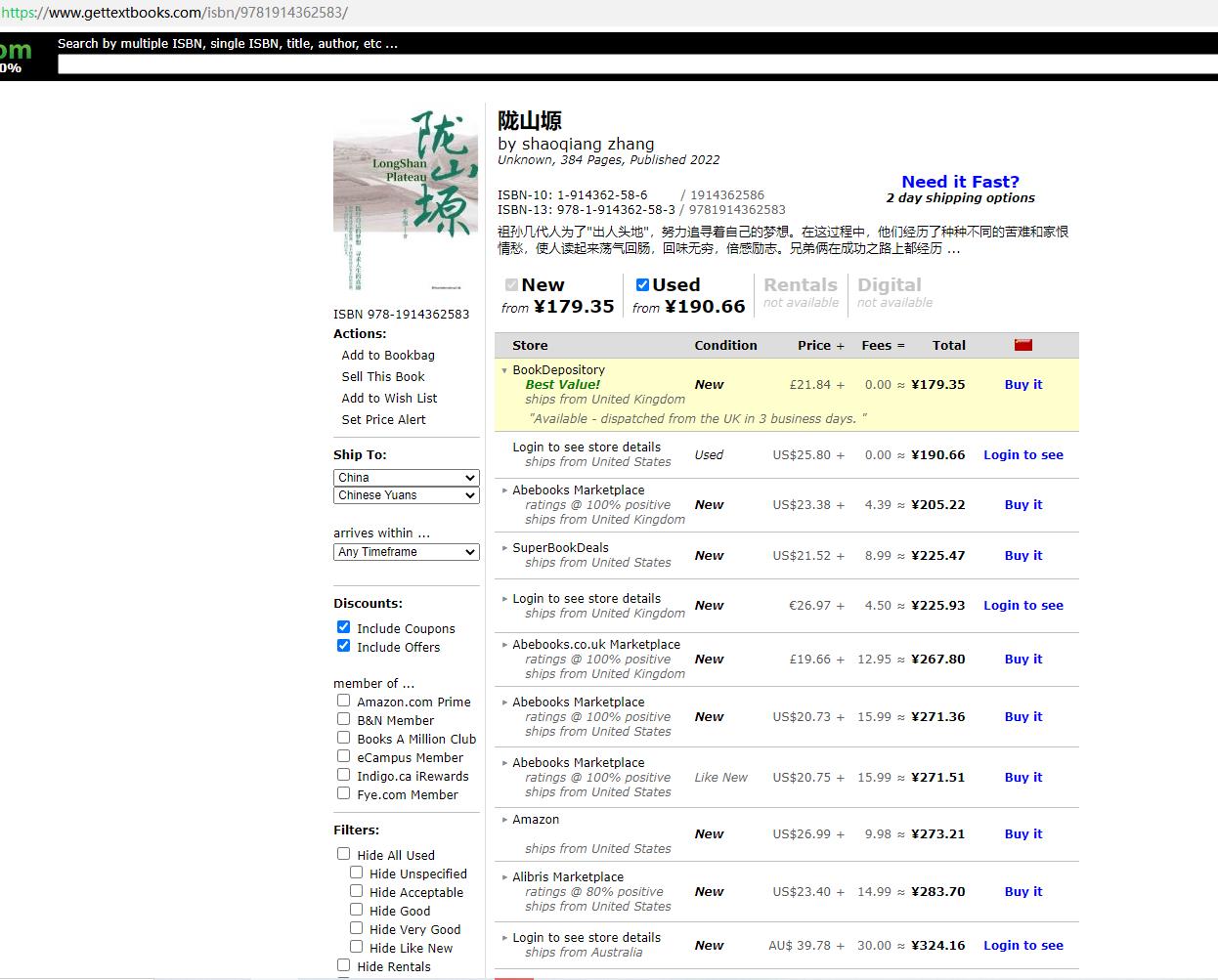Expand the Amazon store row

tap(504, 820)
